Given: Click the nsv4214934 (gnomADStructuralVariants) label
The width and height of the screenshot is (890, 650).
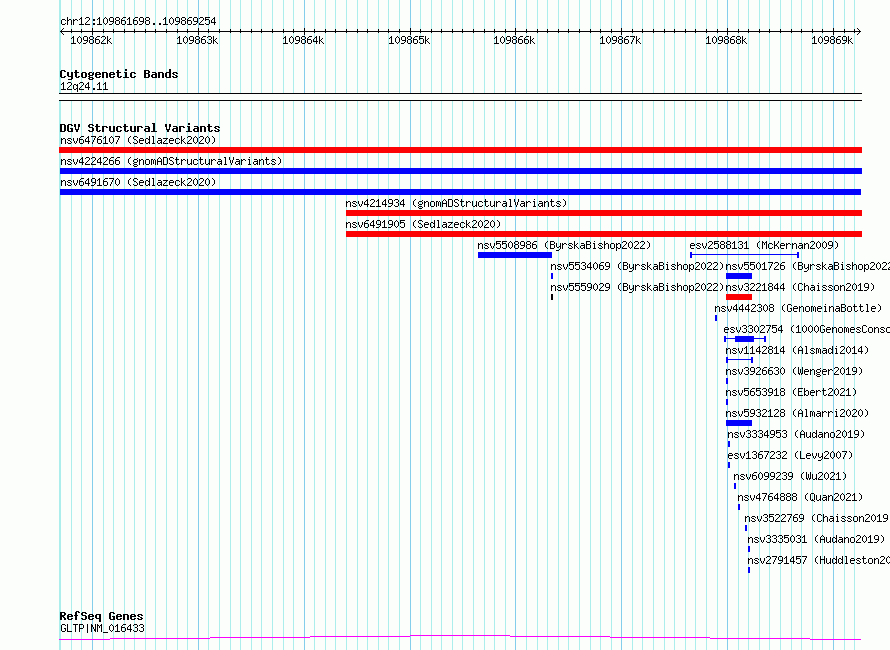Looking at the screenshot, I should (456, 203).
